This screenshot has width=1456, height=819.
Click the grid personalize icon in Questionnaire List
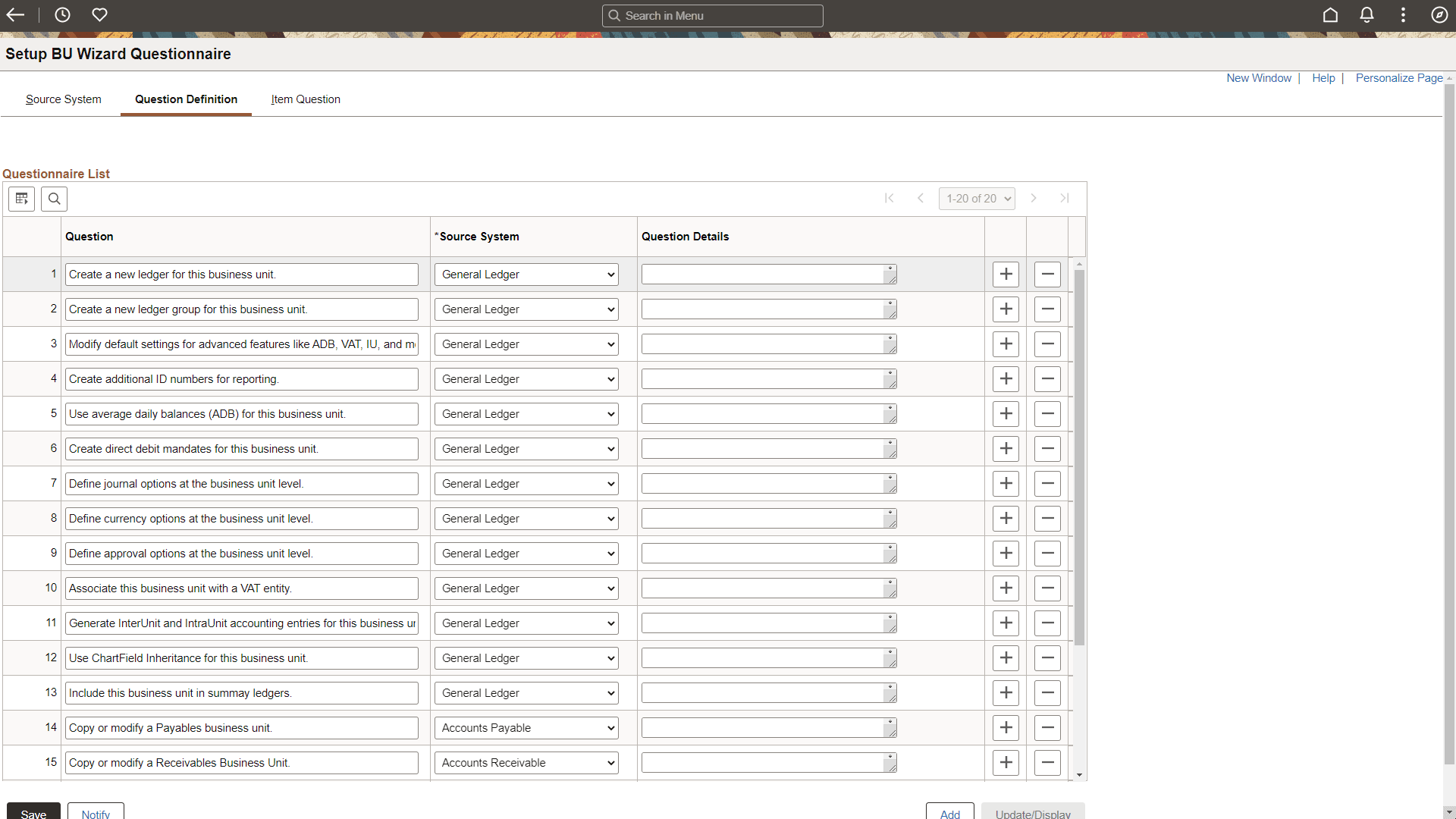pos(21,199)
